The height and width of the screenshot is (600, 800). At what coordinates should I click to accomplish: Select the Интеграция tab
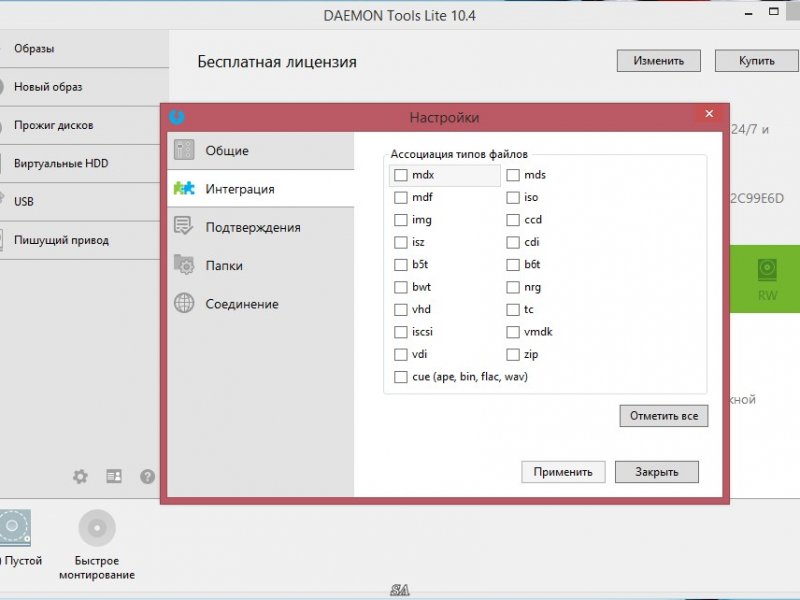261,189
